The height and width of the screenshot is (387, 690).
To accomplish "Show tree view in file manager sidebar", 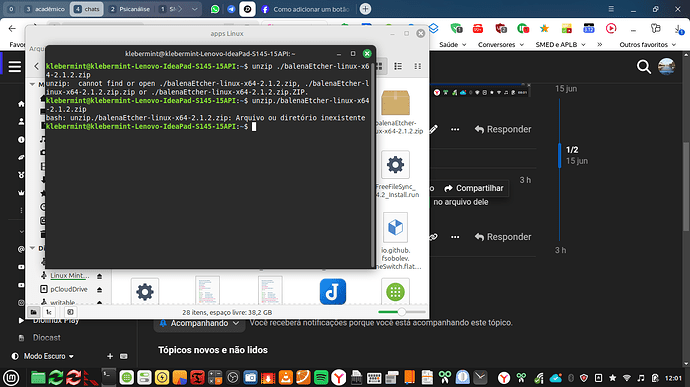I will point(49,312).
